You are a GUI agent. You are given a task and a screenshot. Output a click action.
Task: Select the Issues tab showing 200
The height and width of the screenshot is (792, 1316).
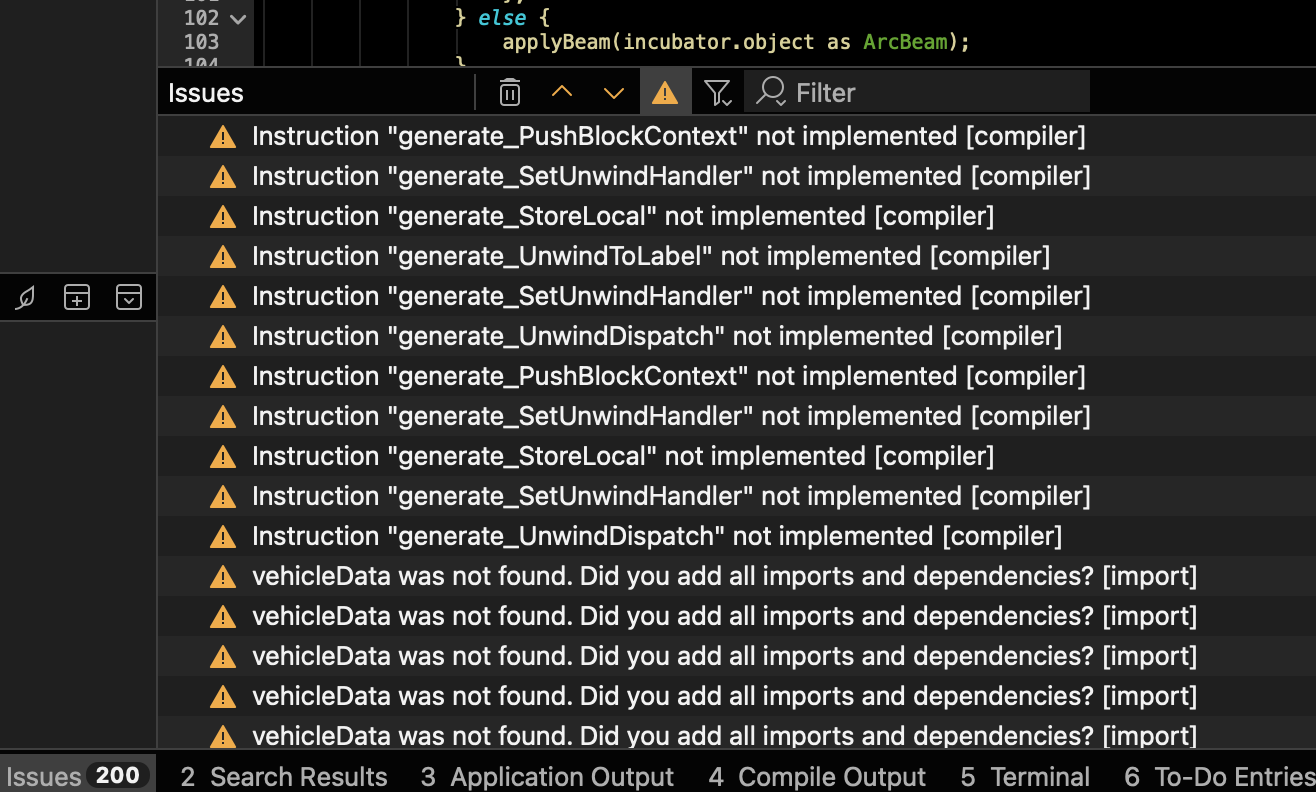coord(77,777)
